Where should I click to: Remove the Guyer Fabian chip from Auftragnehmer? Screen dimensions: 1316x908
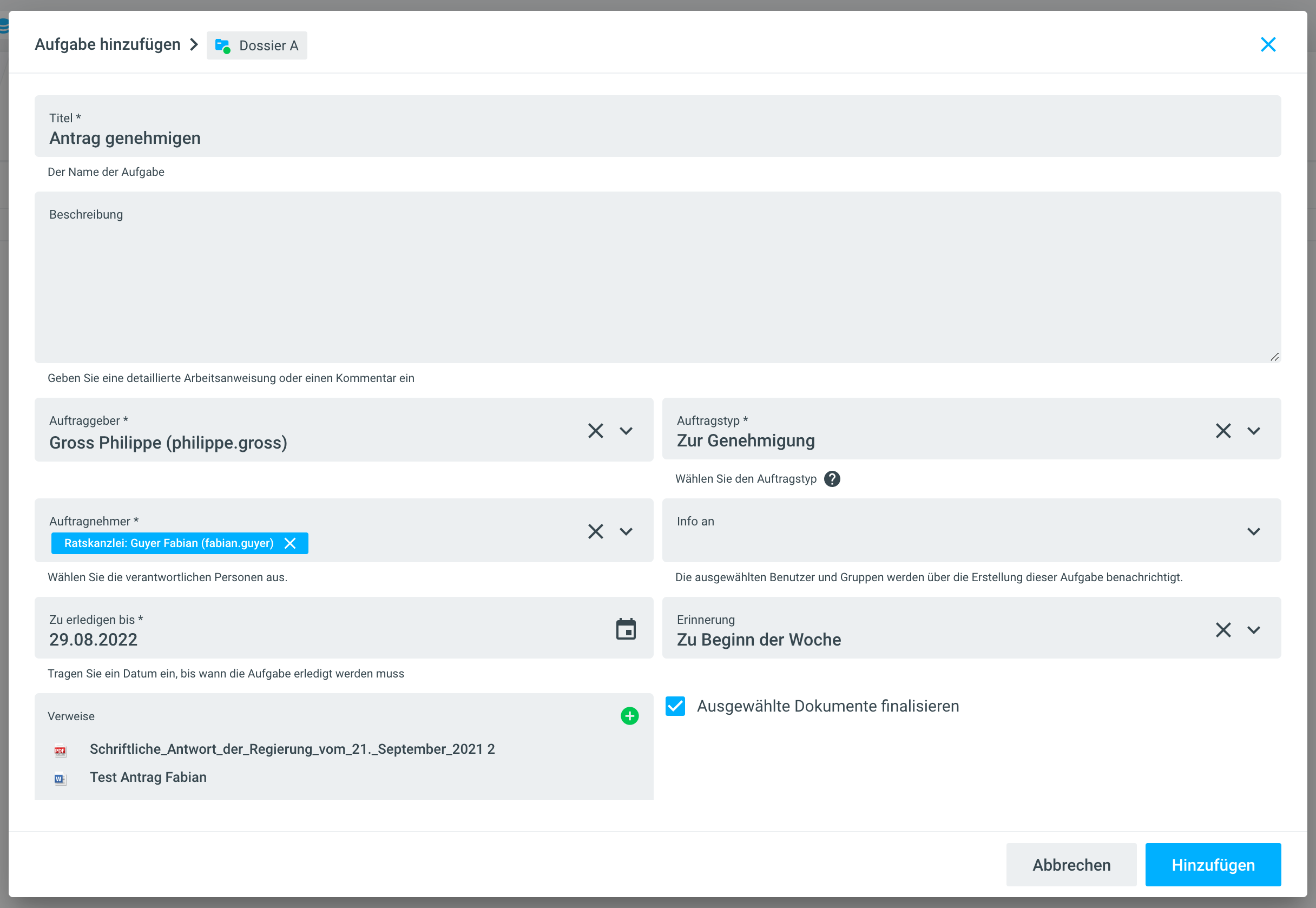[290, 543]
